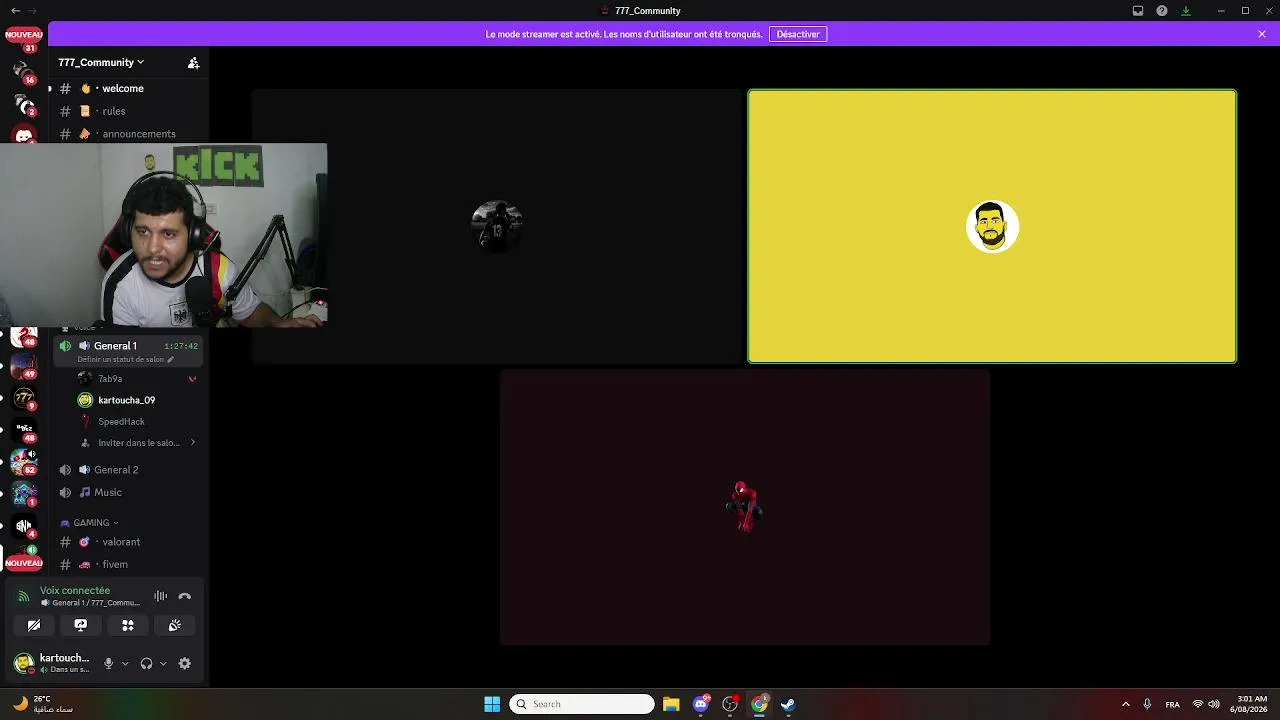1280x720 pixels.
Task: Open user settings gear
Action: [x=185, y=663]
